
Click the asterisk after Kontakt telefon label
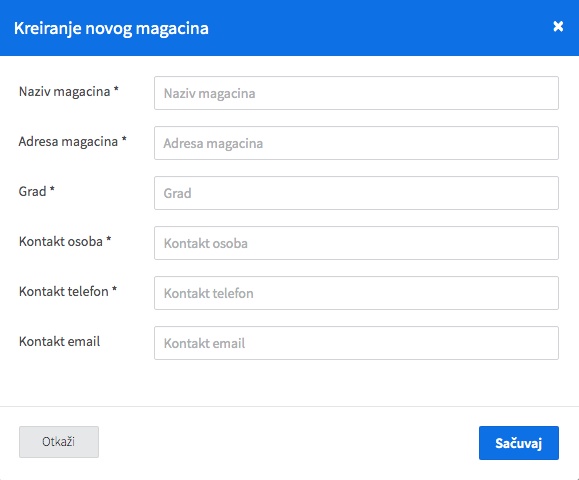coord(114,289)
